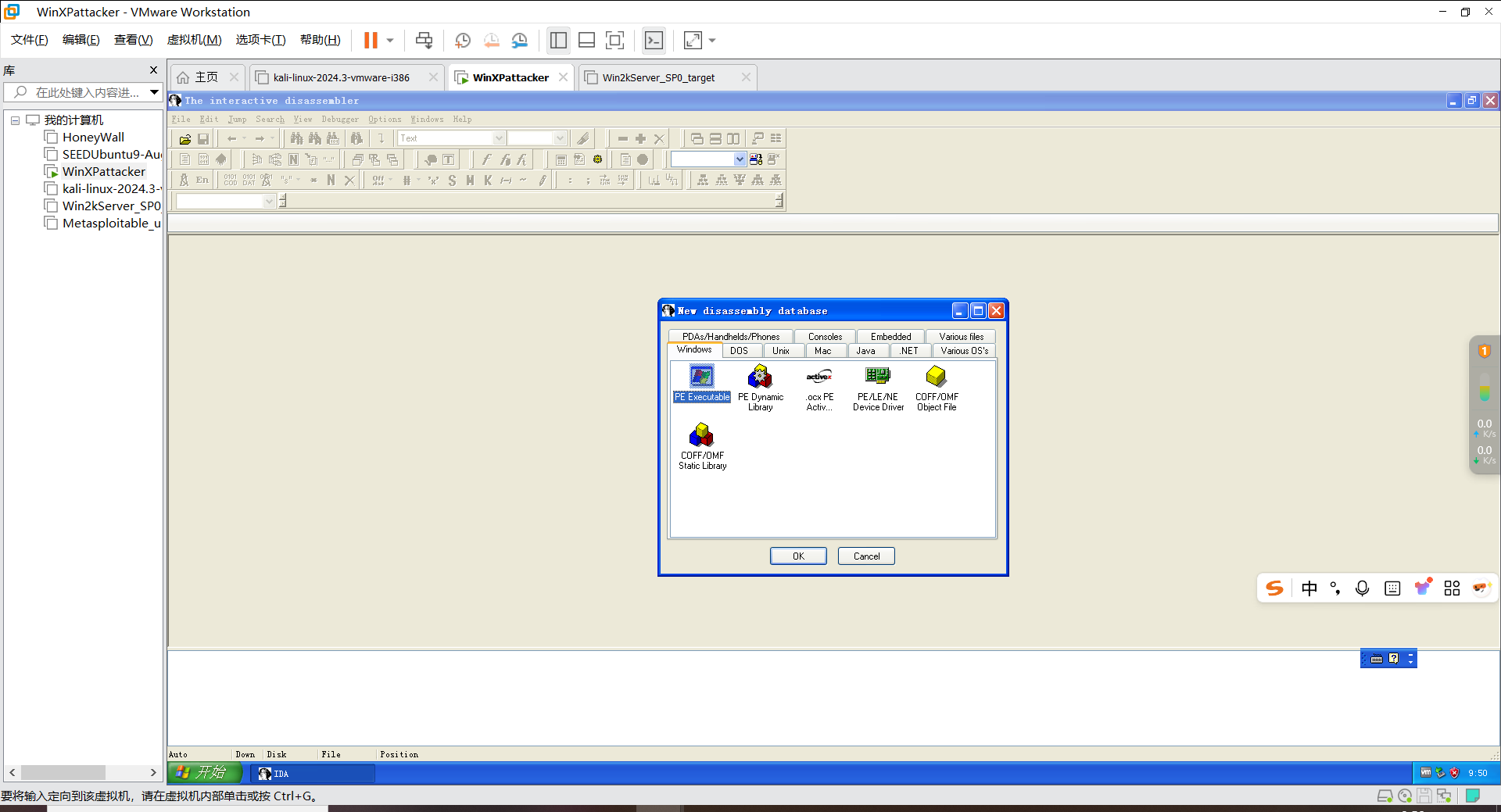Toggle Sogou punctuation mode button
Viewport: 1501px width, 812px height.
coord(1335,588)
